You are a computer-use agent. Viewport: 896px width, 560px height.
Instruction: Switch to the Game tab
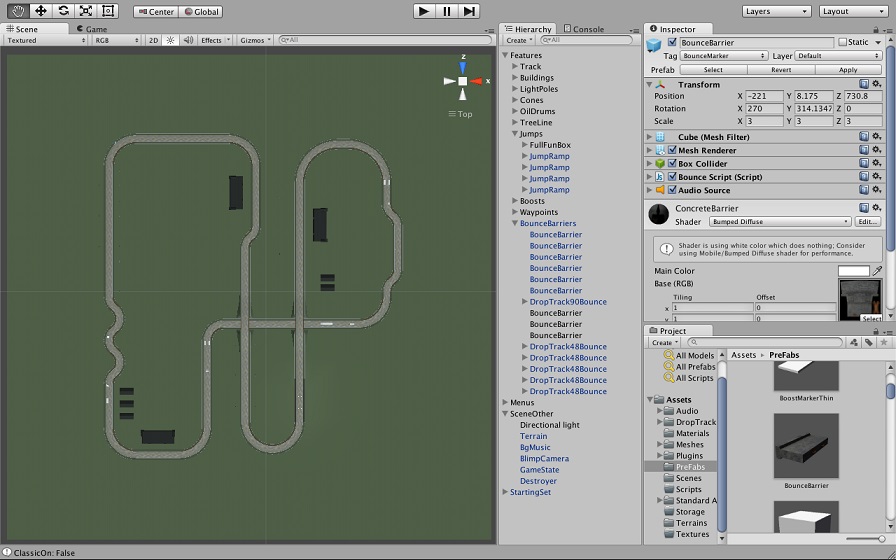91,29
